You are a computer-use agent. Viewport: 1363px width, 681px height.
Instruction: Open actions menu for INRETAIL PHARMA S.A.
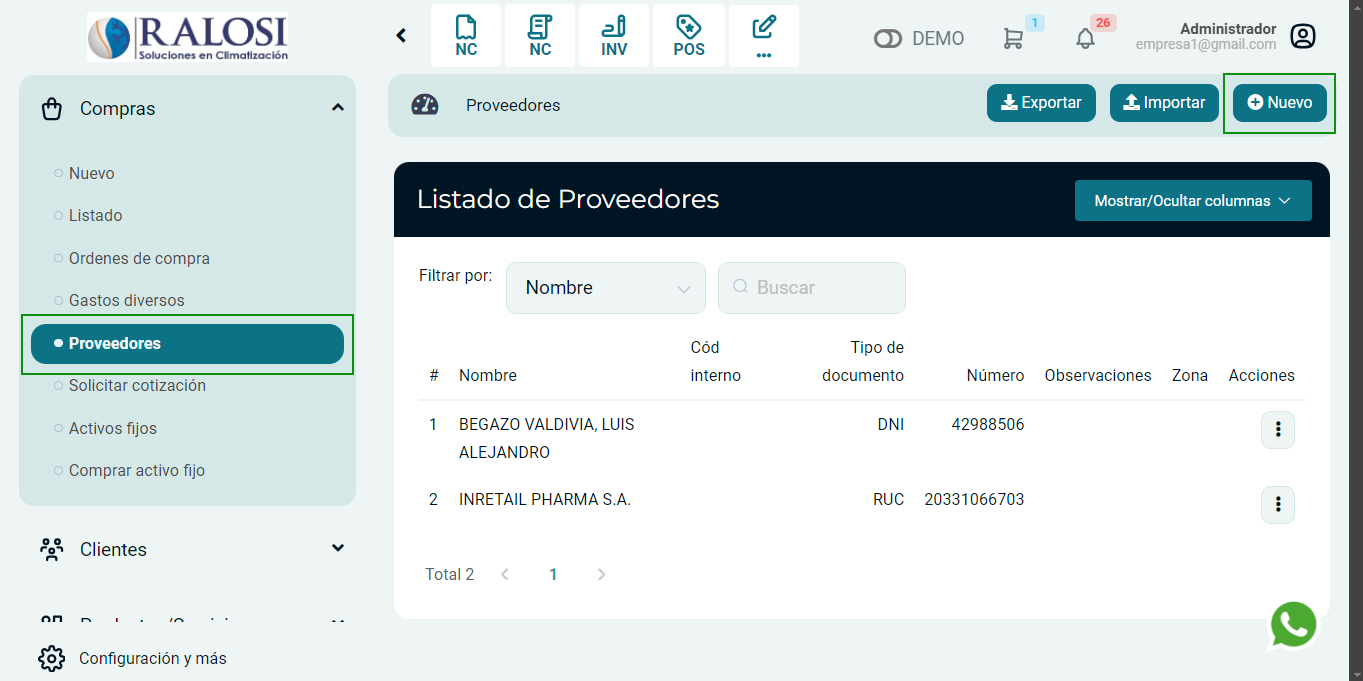click(1277, 505)
